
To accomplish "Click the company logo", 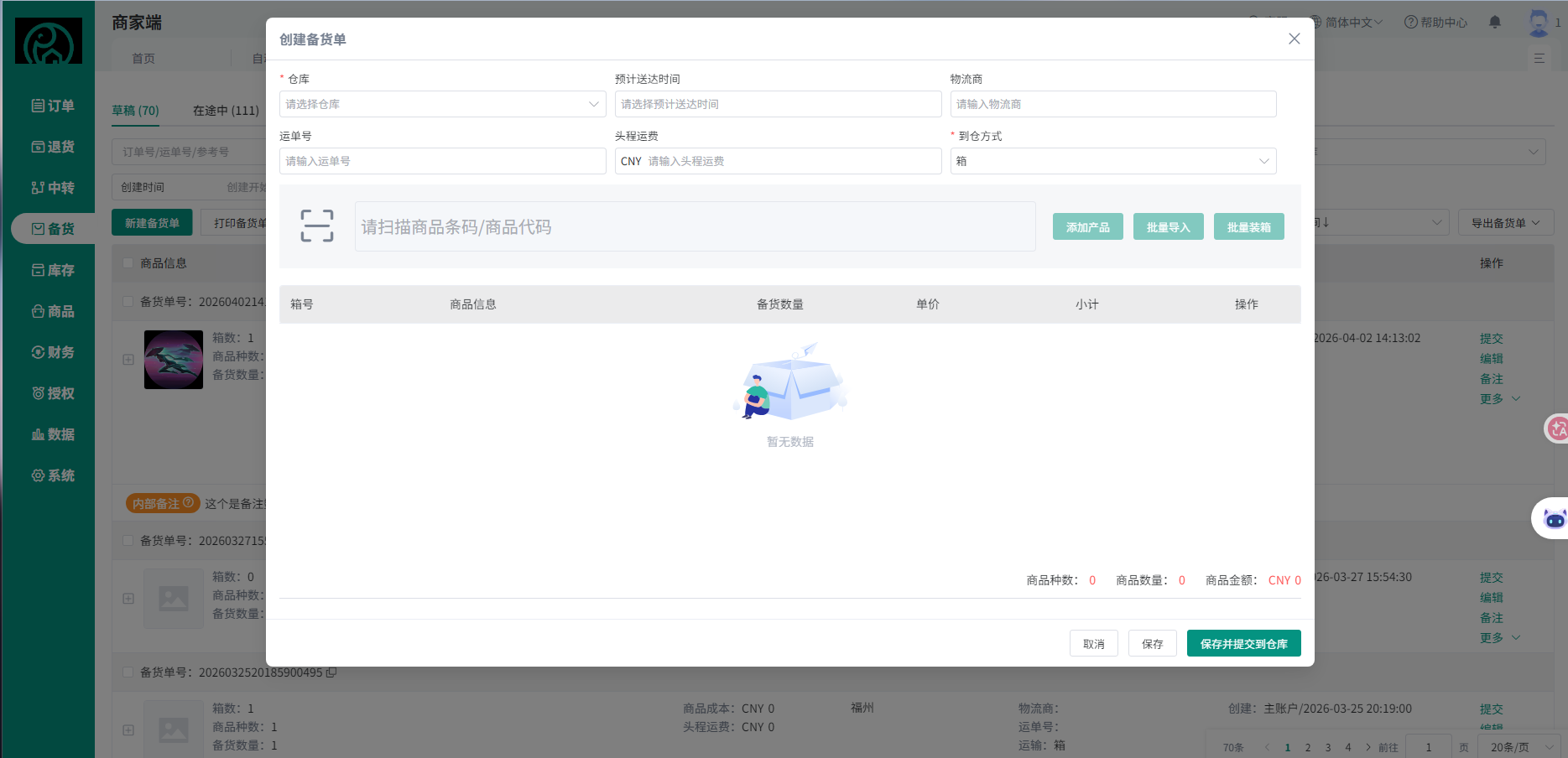I will point(49,41).
